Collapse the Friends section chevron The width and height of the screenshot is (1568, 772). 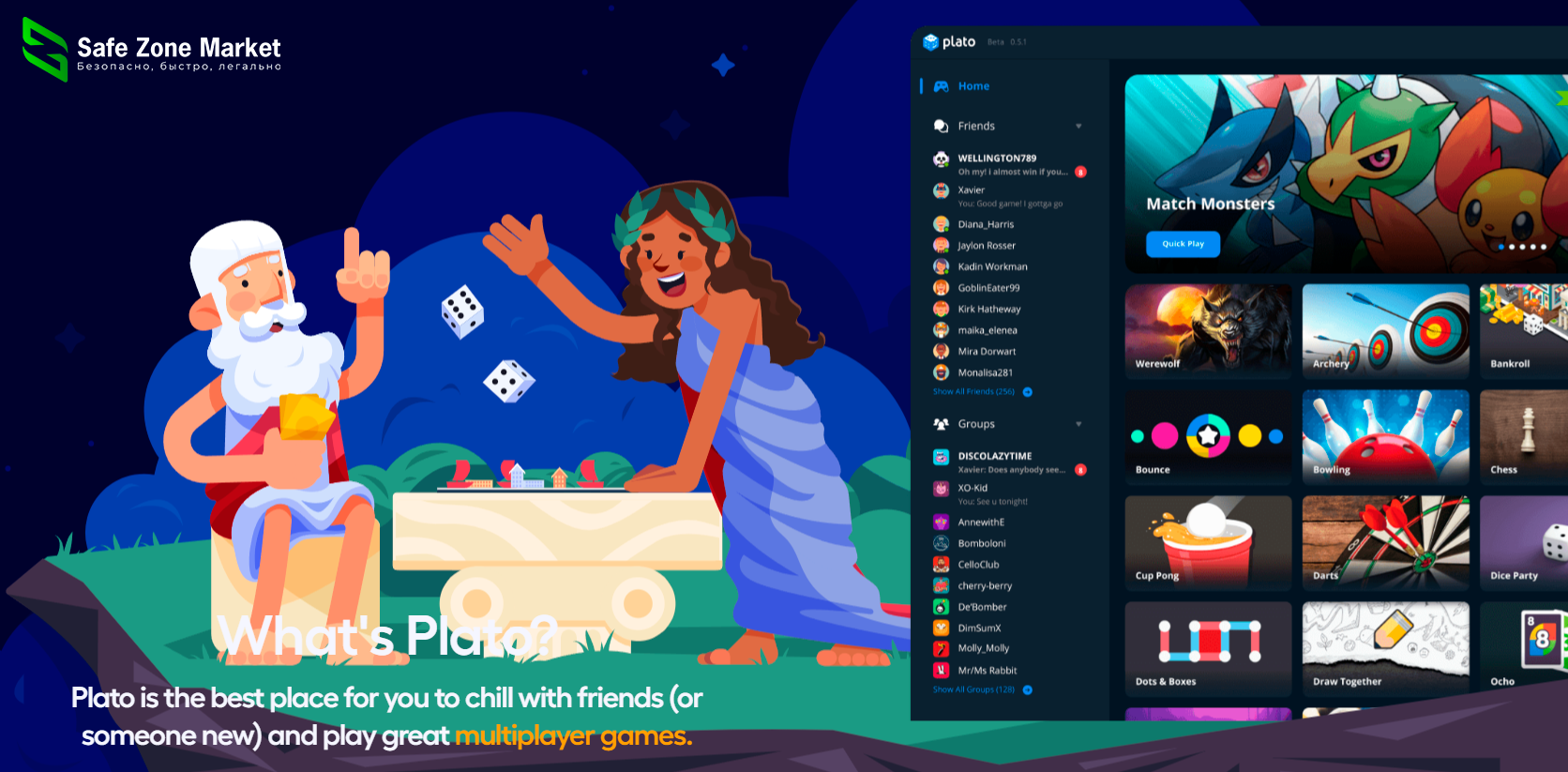tap(1078, 127)
